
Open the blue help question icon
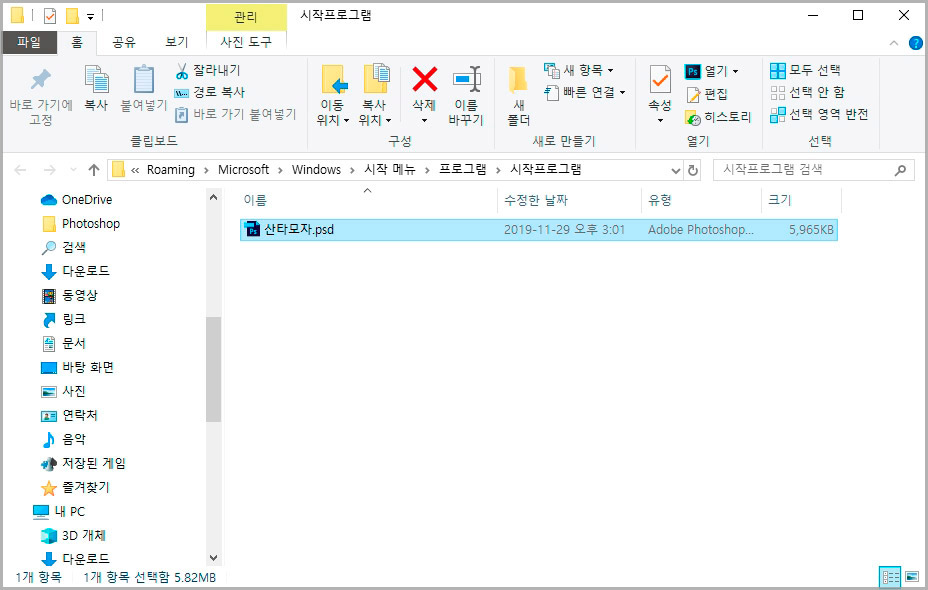(915, 43)
